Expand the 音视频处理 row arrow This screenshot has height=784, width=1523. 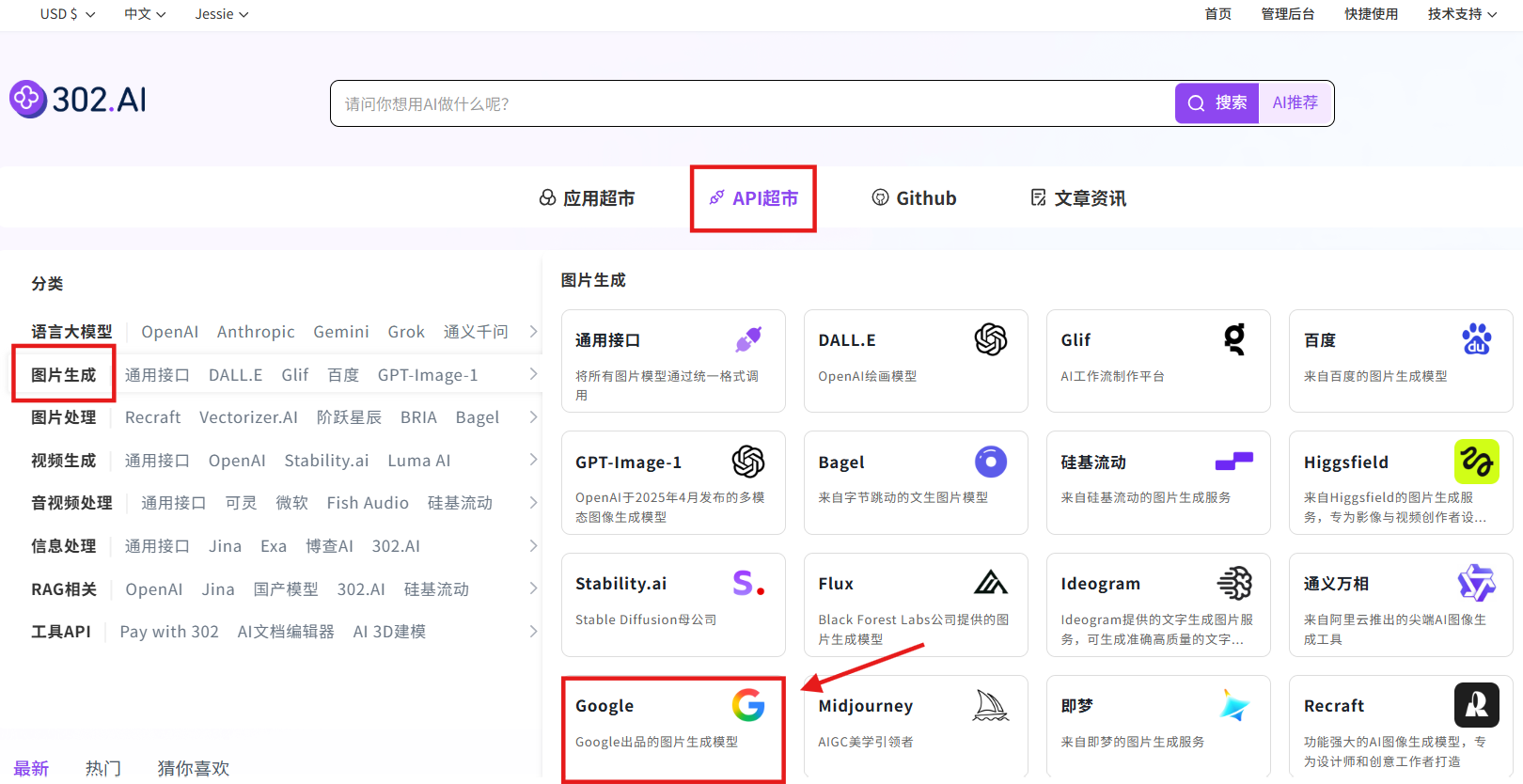533,502
